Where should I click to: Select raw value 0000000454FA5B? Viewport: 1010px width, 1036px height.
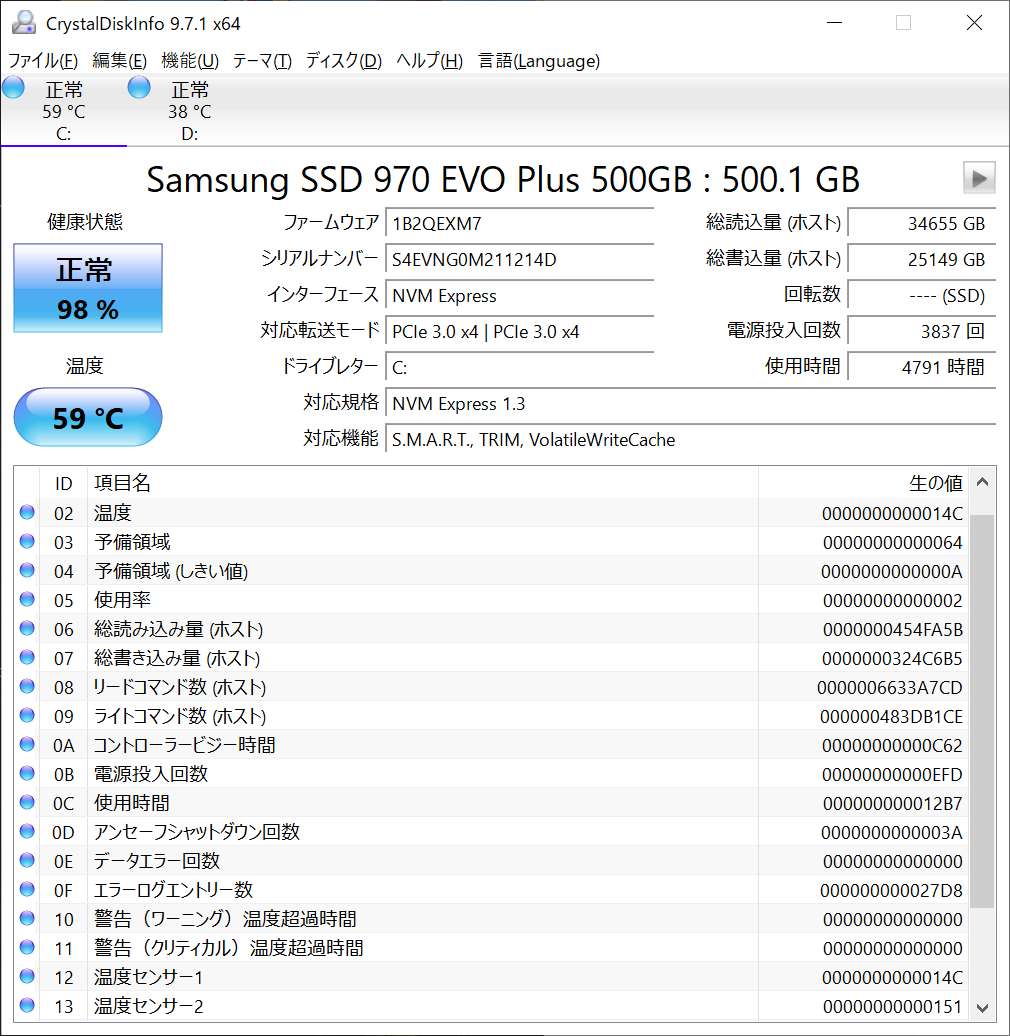point(892,630)
